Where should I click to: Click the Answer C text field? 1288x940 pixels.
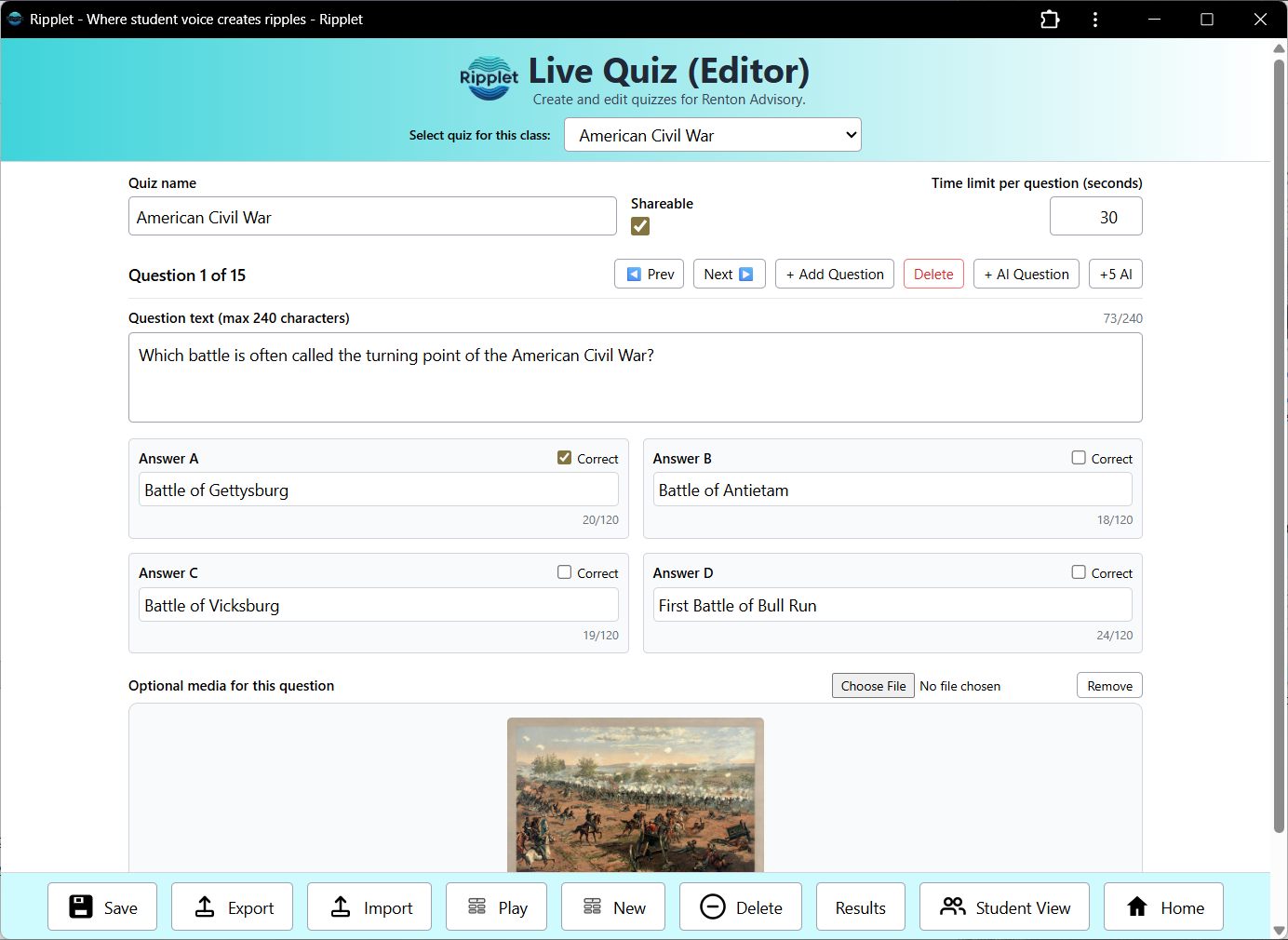379,604
